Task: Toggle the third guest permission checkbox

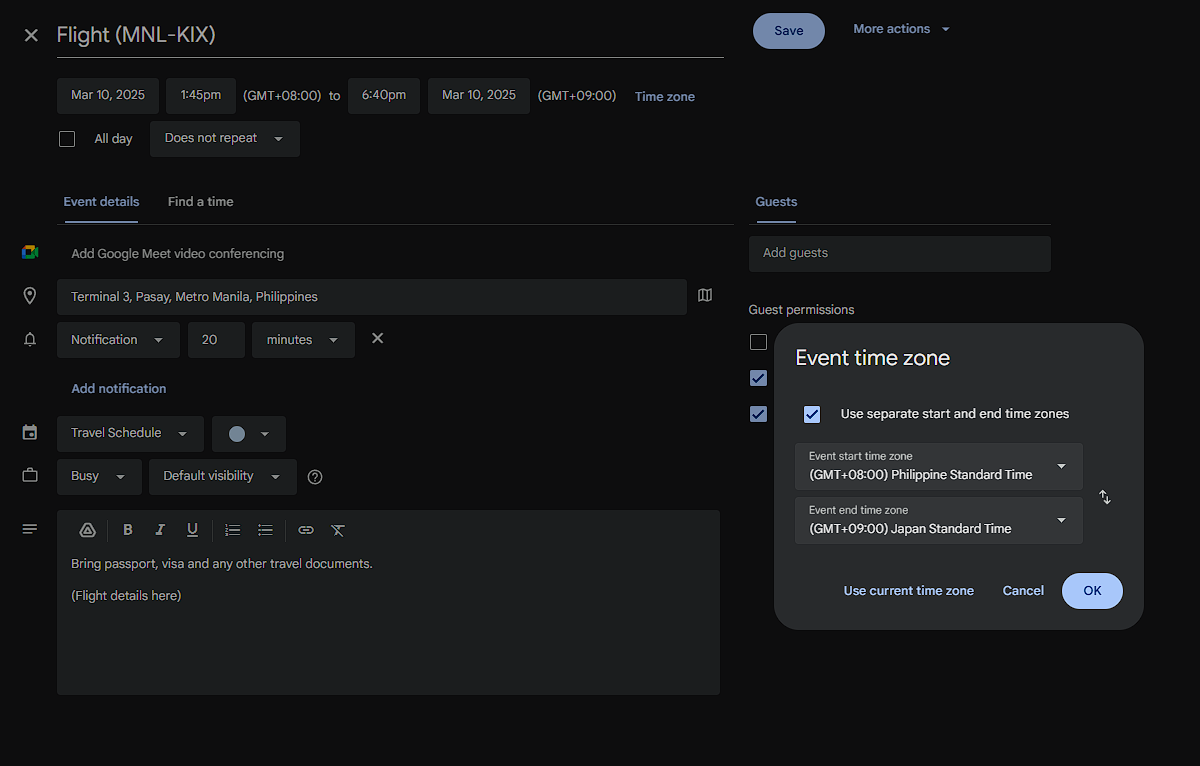Action: pos(758,414)
